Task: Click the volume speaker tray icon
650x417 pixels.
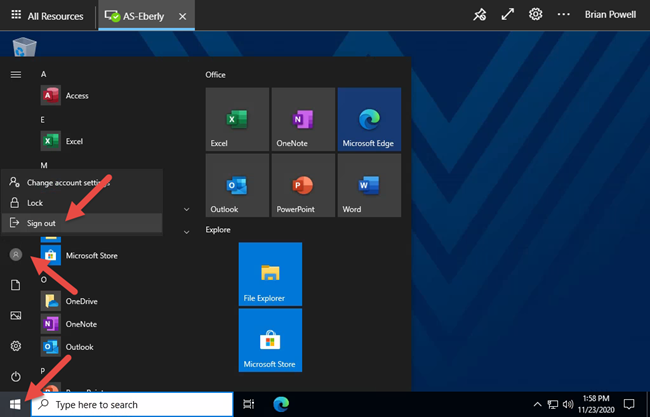Action: coord(568,404)
